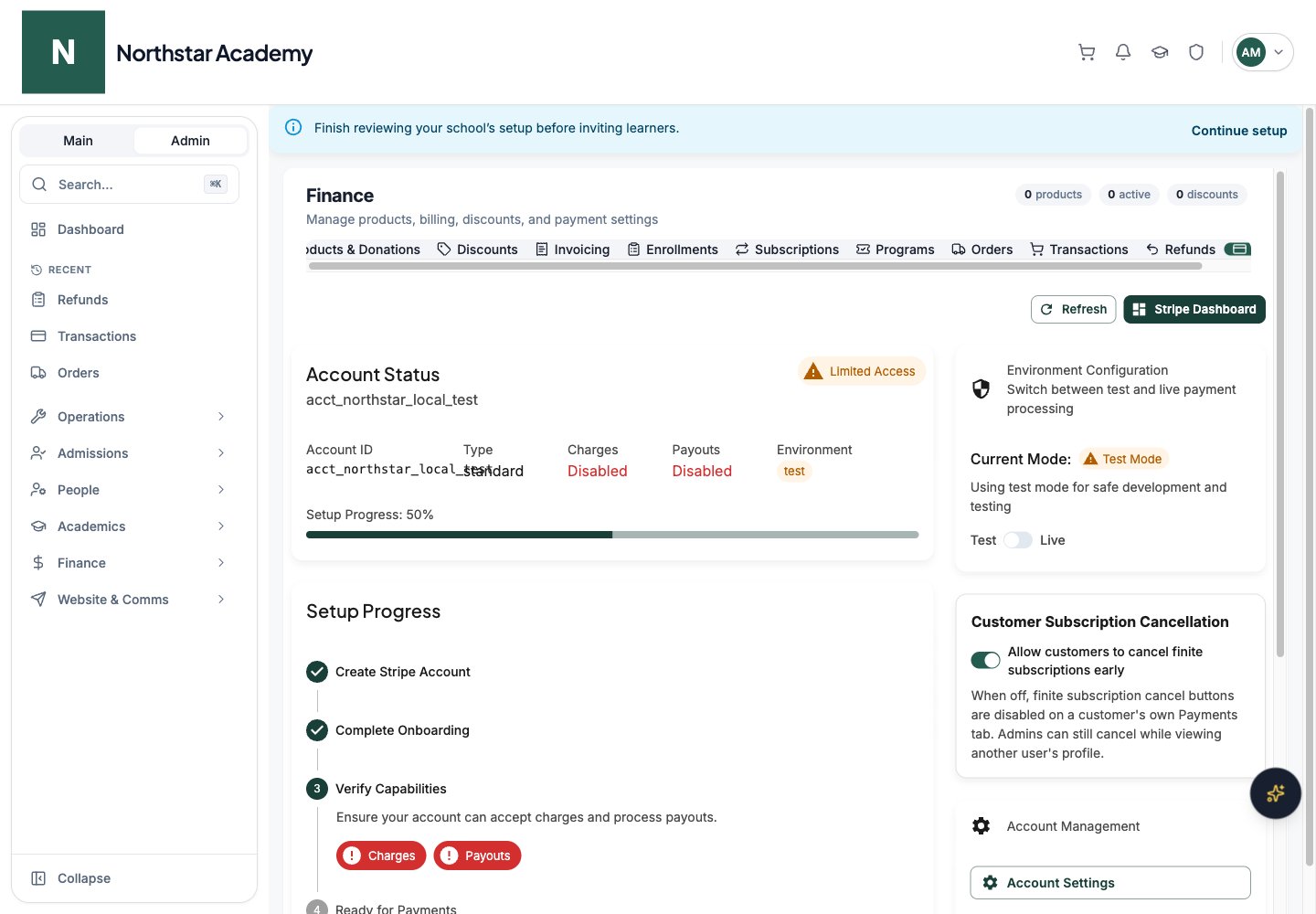
Task: Expand the Website & Comms sidebar section
Action: [x=129, y=600]
